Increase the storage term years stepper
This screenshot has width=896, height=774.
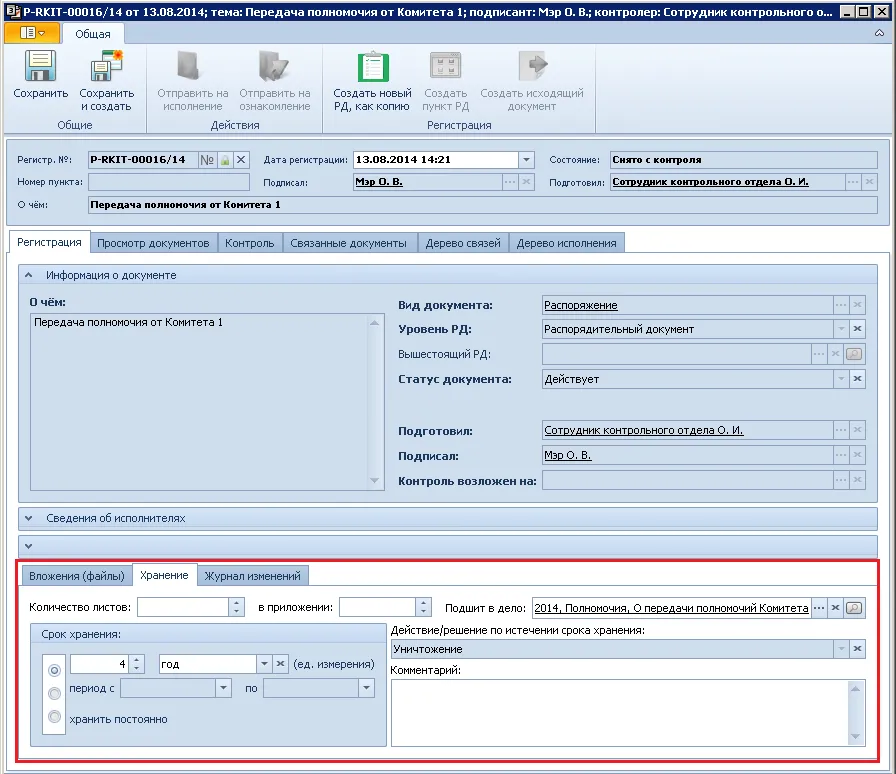[137, 659]
